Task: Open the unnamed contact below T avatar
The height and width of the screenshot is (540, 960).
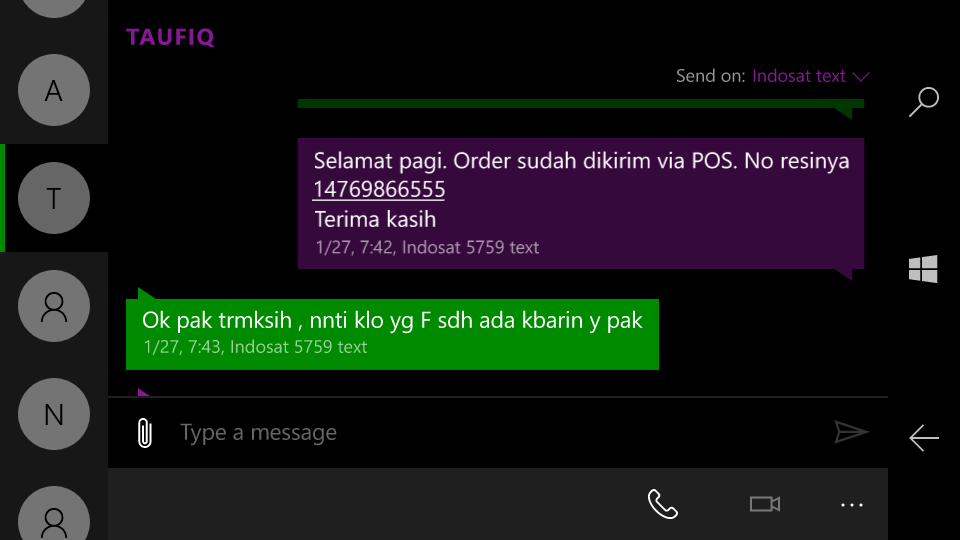Action: [54, 306]
